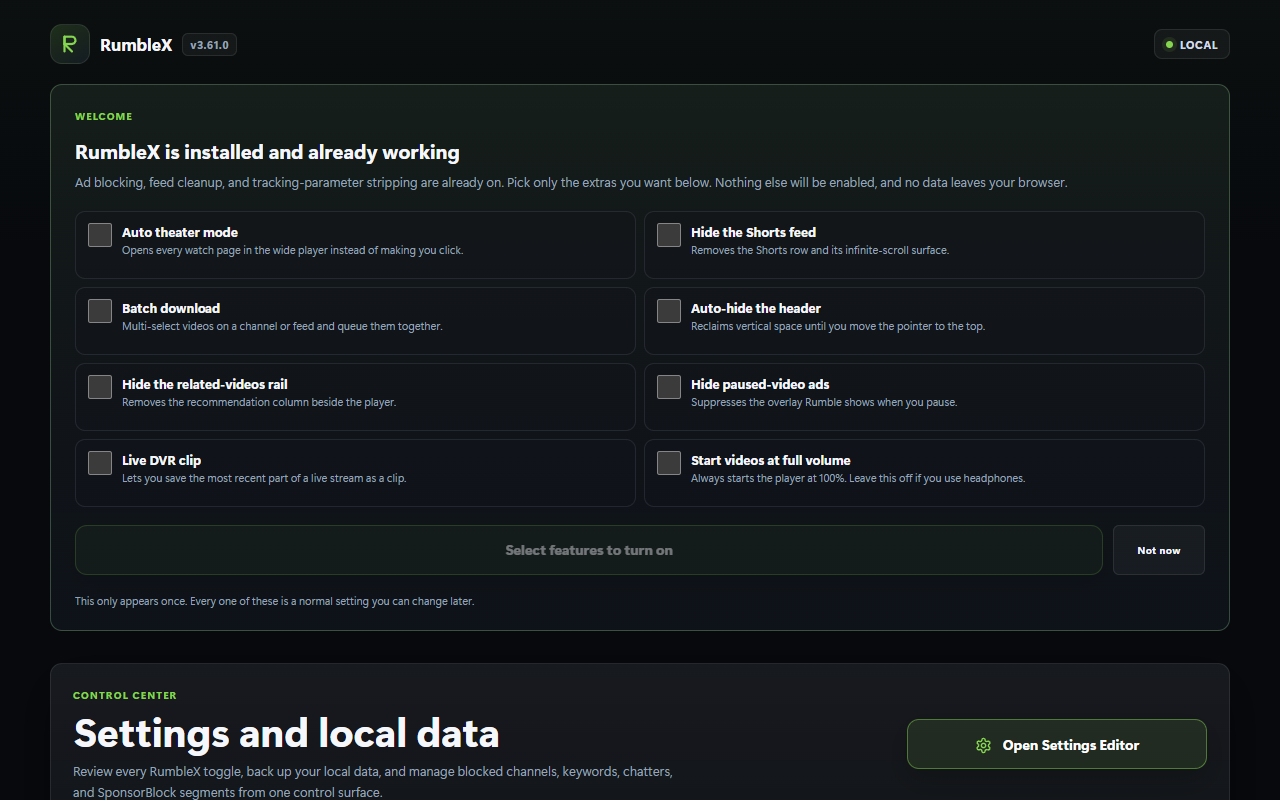Viewport: 1280px width, 800px height.
Task: Click the text about headphones under full volume
Action: (858, 478)
